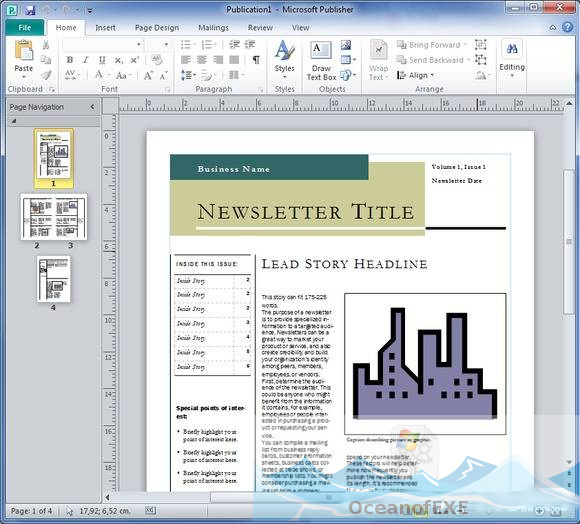Screen dimensions: 580x524
Task: Click the Subscript icon
Action: coord(118,60)
